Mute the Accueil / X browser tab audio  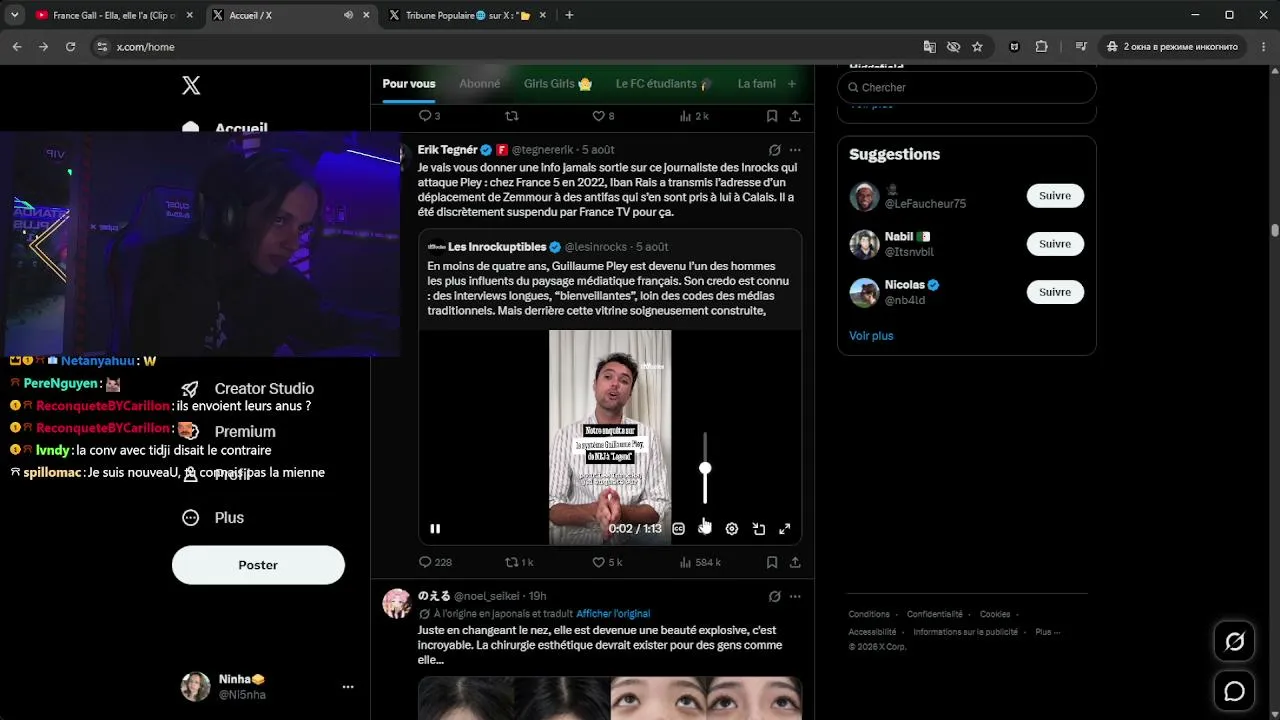coord(348,15)
